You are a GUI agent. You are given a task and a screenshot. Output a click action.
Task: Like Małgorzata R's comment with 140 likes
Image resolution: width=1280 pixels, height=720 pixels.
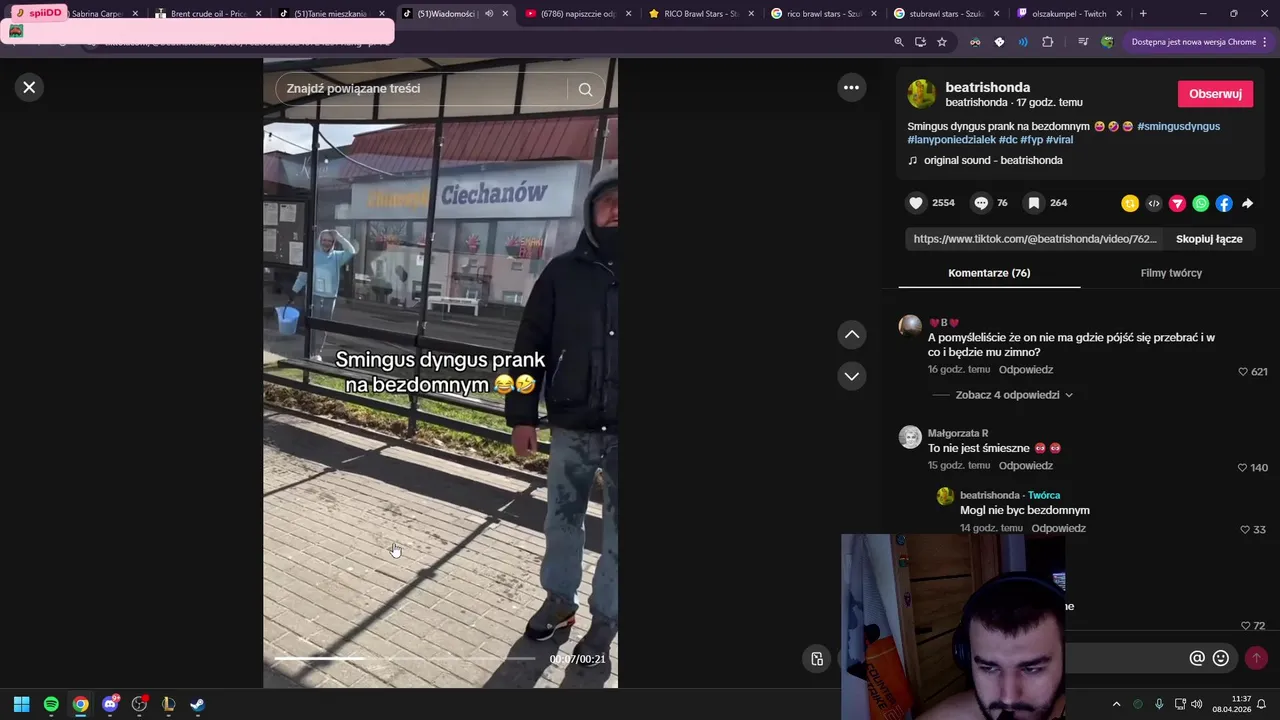(1243, 468)
